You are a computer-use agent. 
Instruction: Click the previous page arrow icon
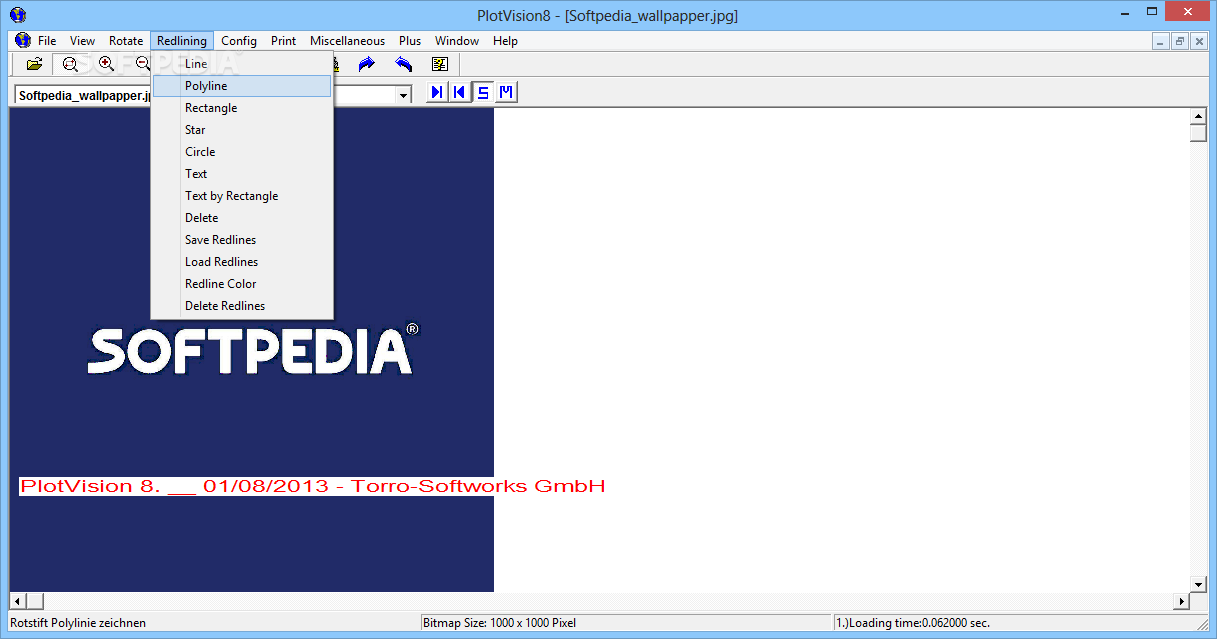tap(460, 93)
